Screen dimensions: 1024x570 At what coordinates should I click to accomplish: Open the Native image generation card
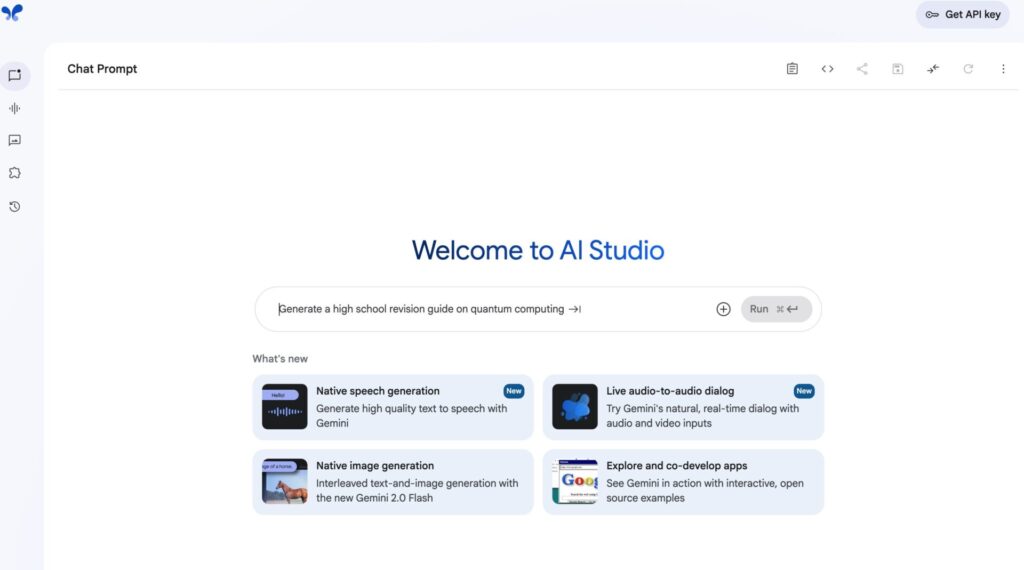tap(393, 482)
